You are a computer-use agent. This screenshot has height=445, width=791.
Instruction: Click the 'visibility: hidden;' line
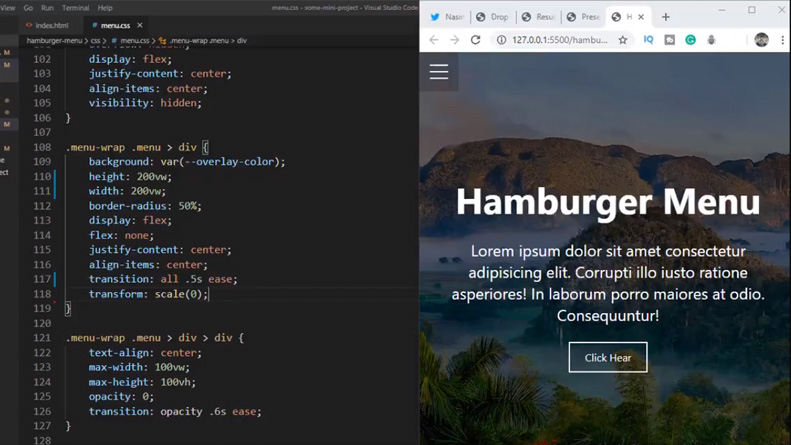[145, 103]
